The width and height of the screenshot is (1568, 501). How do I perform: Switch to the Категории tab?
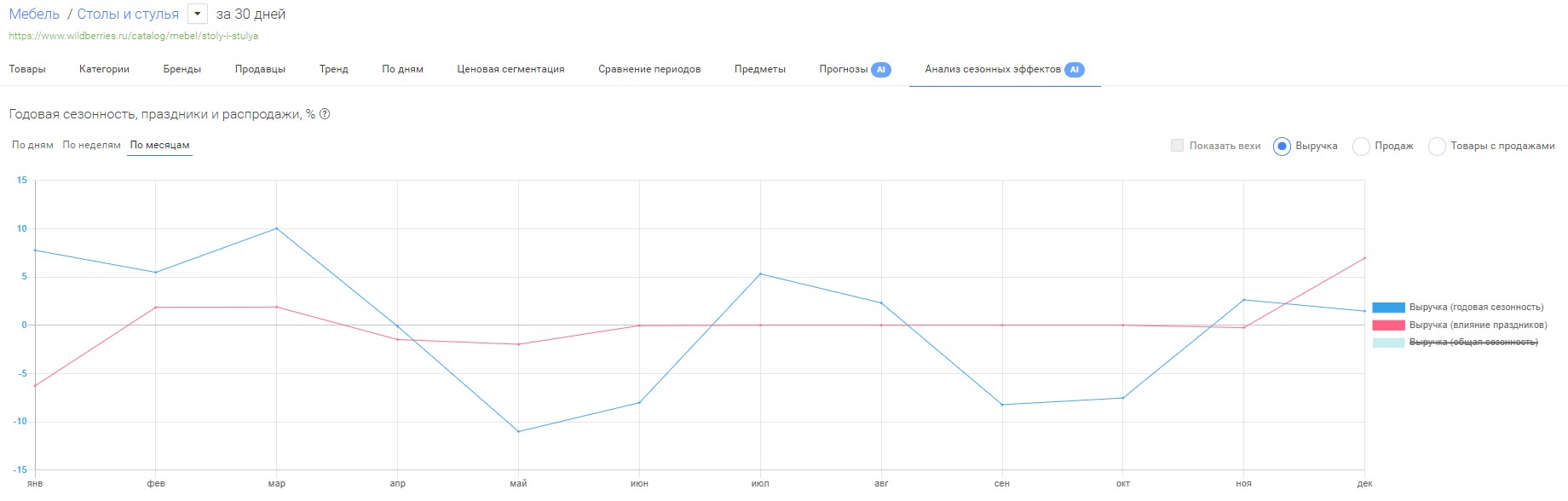point(104,69)
